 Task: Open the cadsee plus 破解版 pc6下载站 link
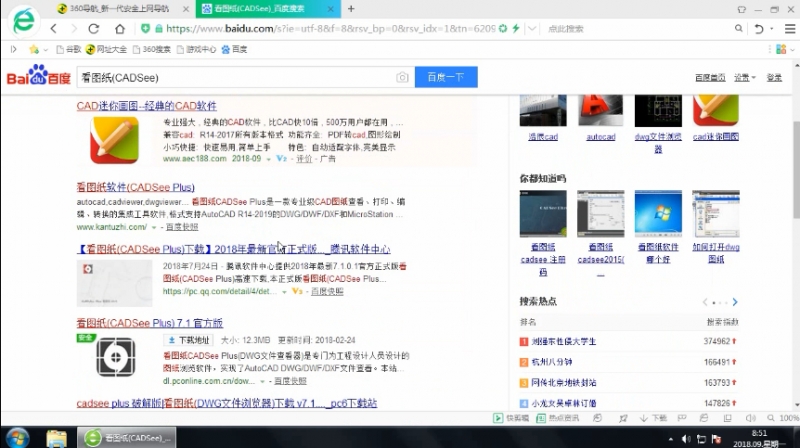pos(227,403)
